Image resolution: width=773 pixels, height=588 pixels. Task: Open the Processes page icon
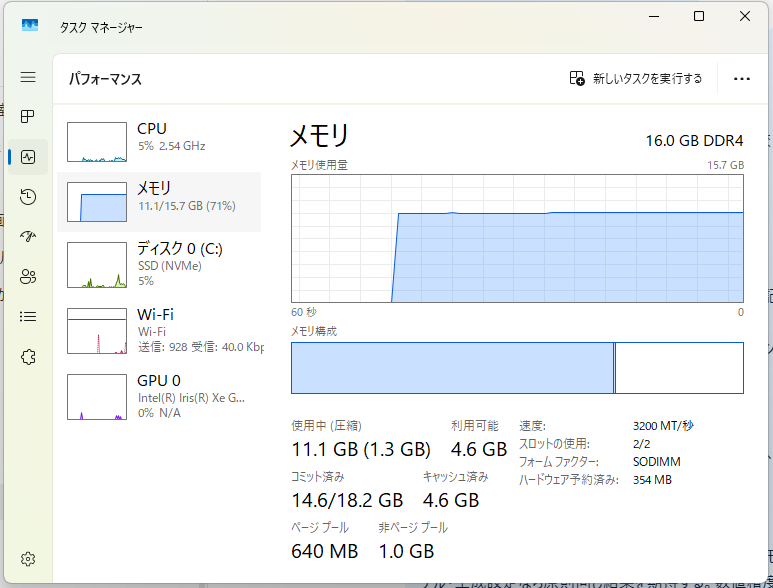pyautogui.click(x=28, y=116)
